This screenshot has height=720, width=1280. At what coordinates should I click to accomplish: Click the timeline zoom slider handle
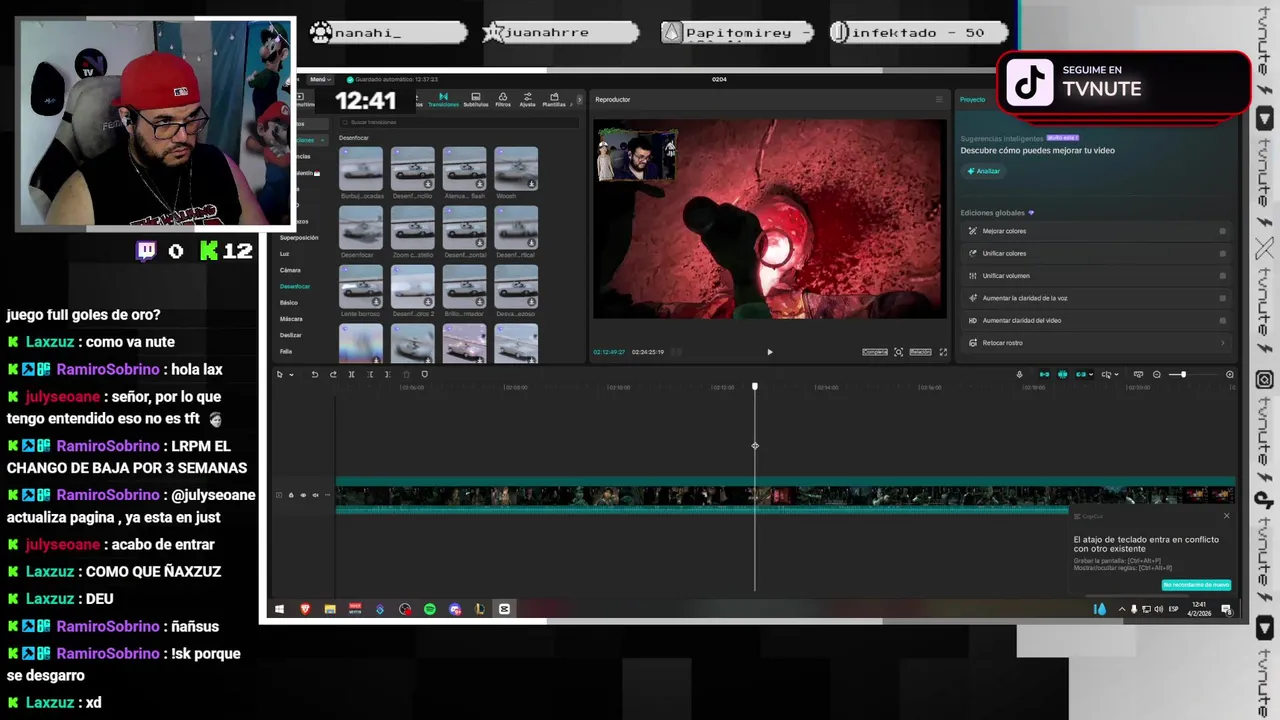1184,374
